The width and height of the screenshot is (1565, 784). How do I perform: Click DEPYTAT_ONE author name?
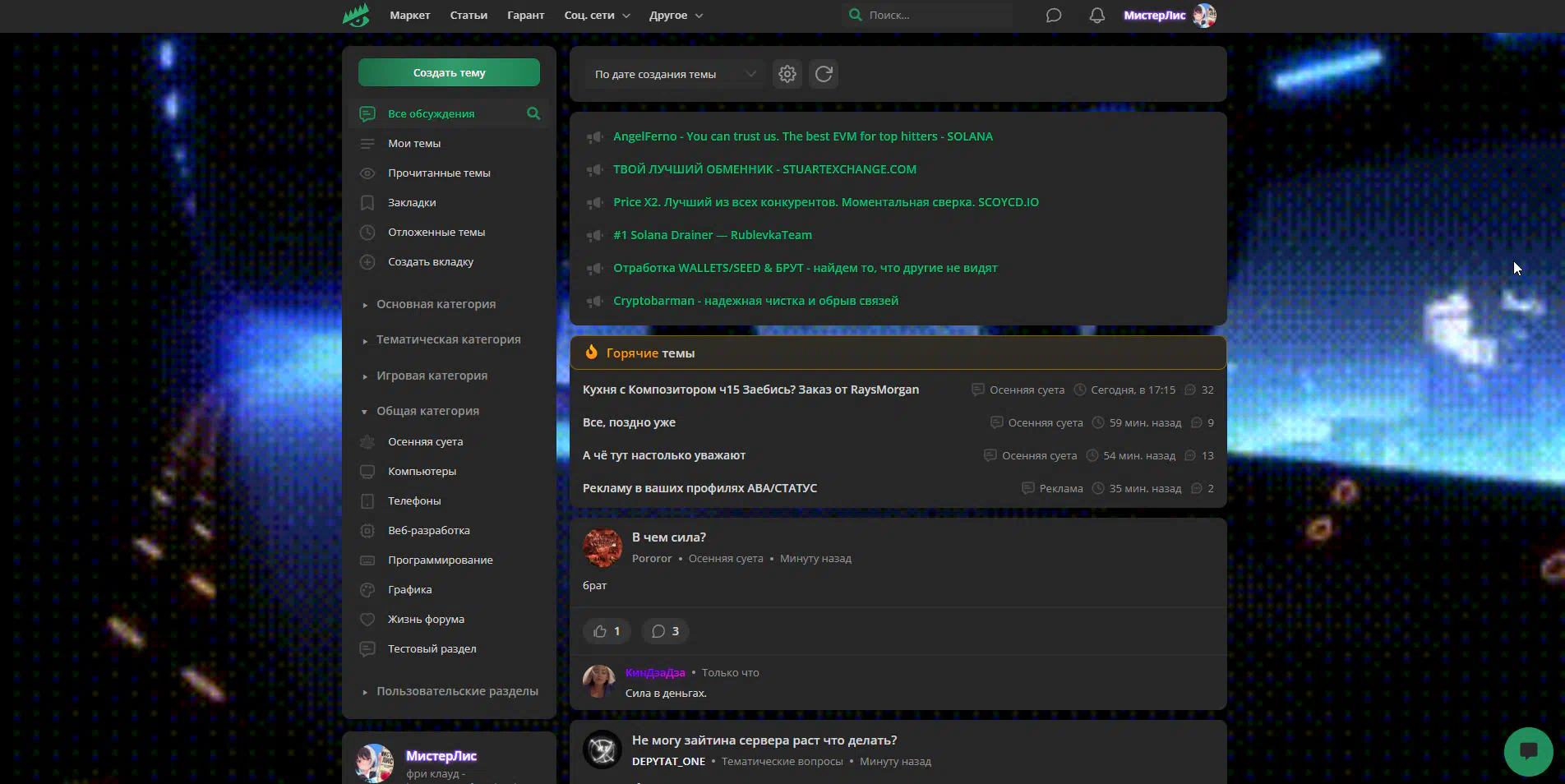click(668, 762)
